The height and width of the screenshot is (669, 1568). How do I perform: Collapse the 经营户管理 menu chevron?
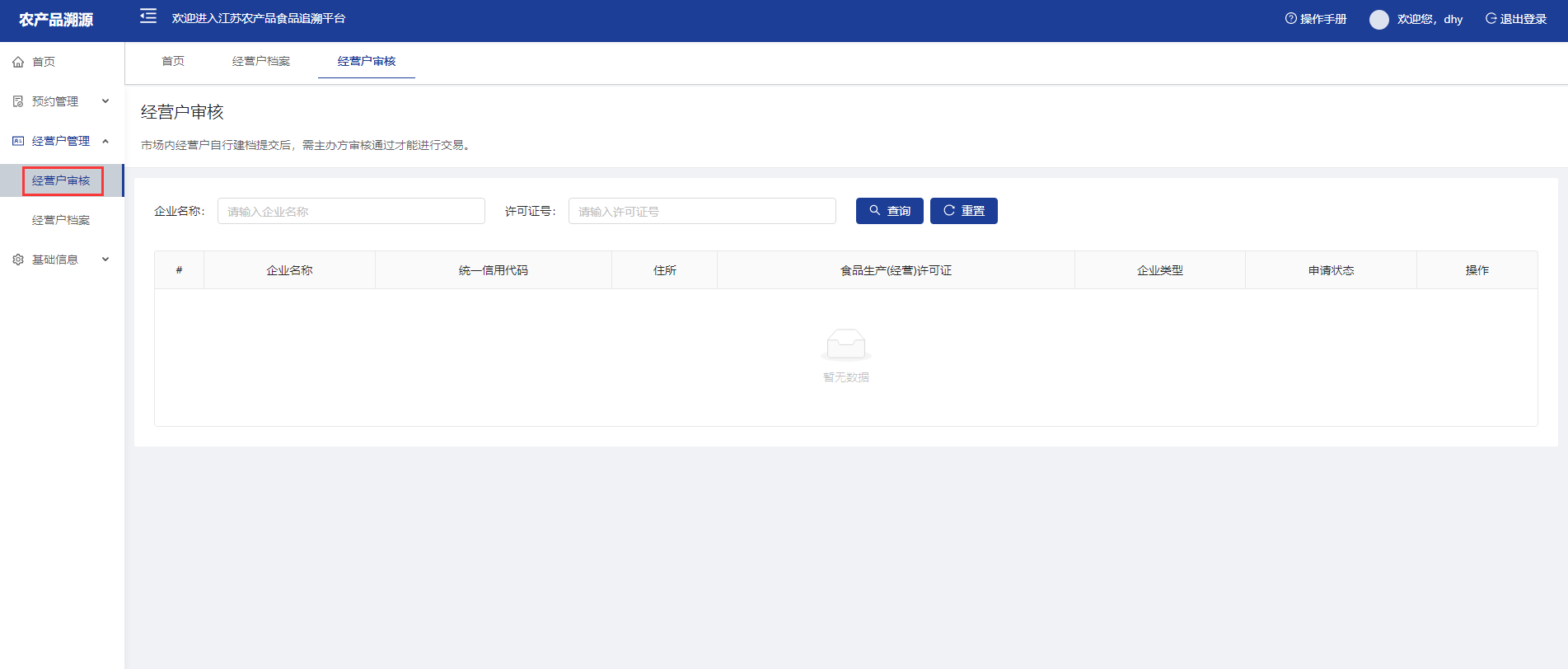105,141
